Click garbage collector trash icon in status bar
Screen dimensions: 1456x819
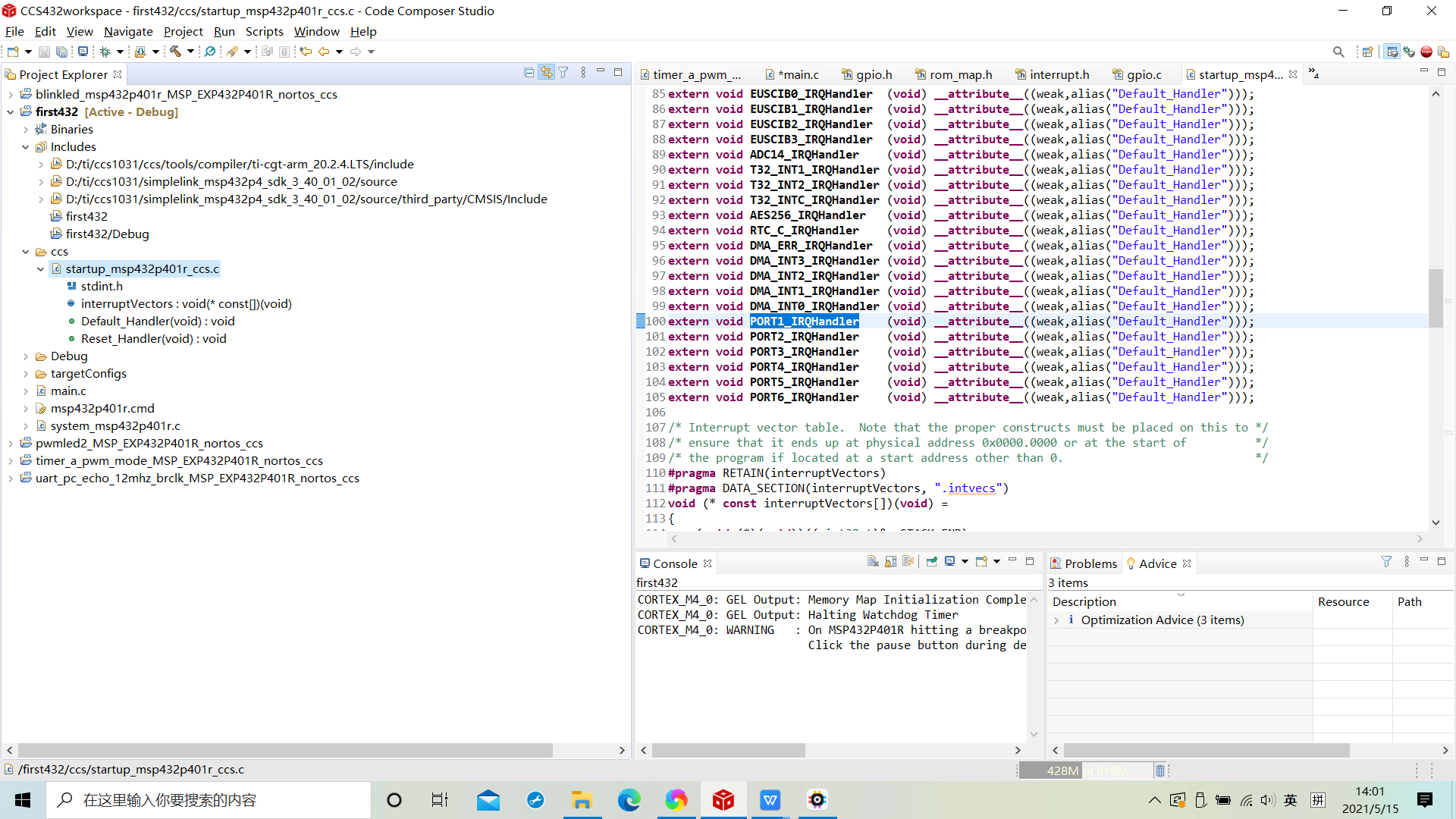pos(1159,770)
